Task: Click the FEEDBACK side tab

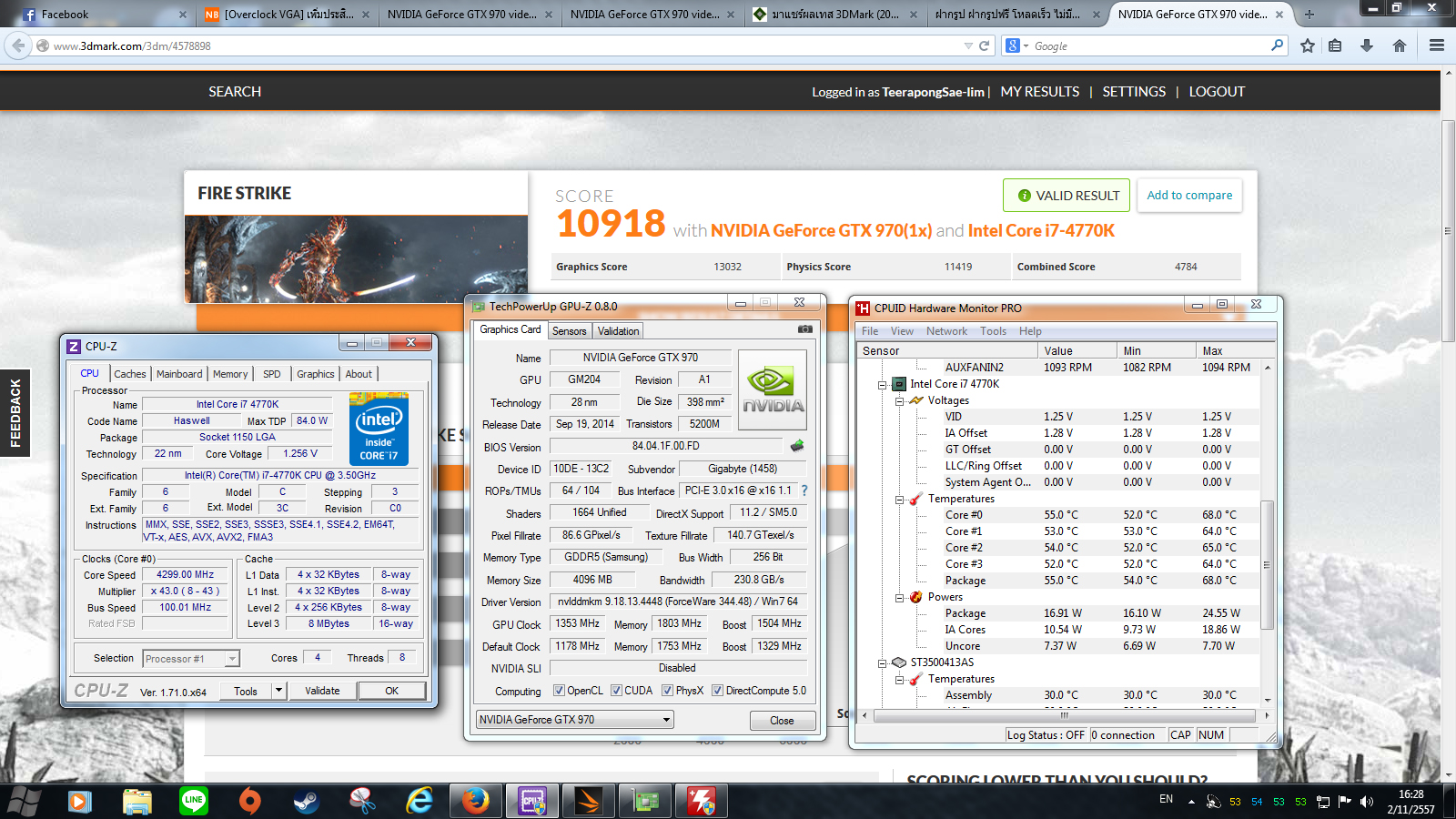Action: pos(15,413)
